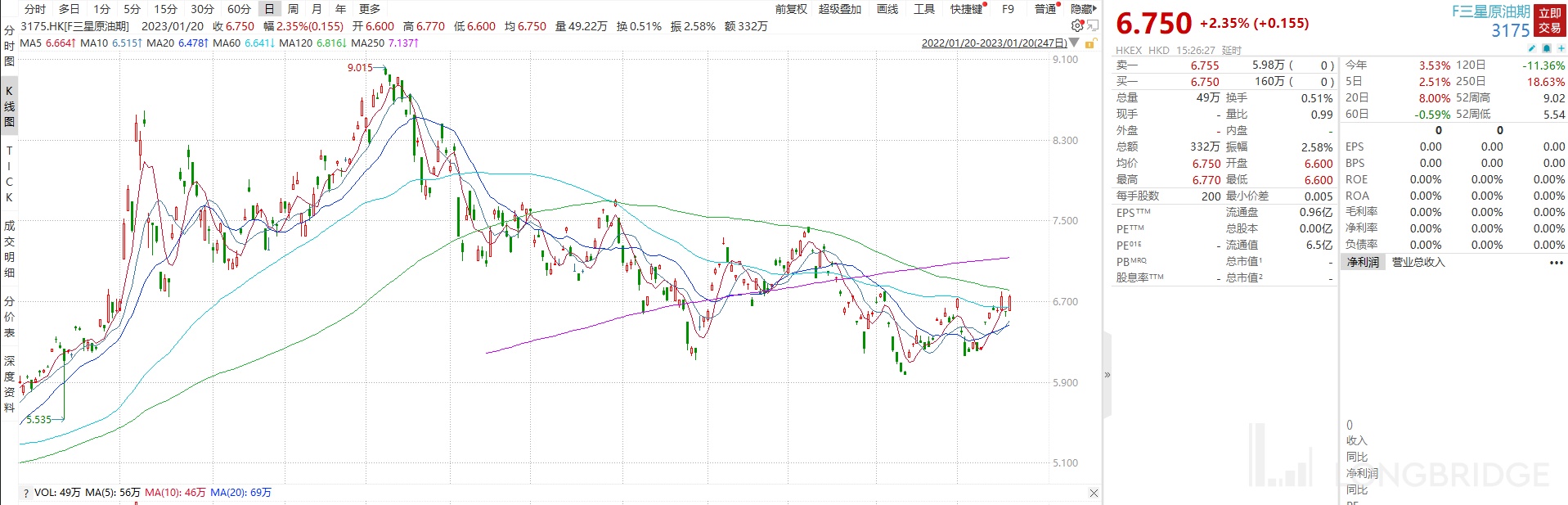
Task: Collapse the right panel with the double-arrow handle
Action: point(1107,375)
